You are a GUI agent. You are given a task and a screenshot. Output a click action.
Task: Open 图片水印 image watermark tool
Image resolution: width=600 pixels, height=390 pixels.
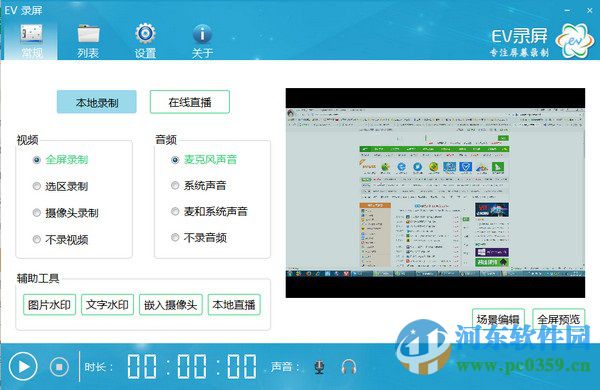point(49,305)
